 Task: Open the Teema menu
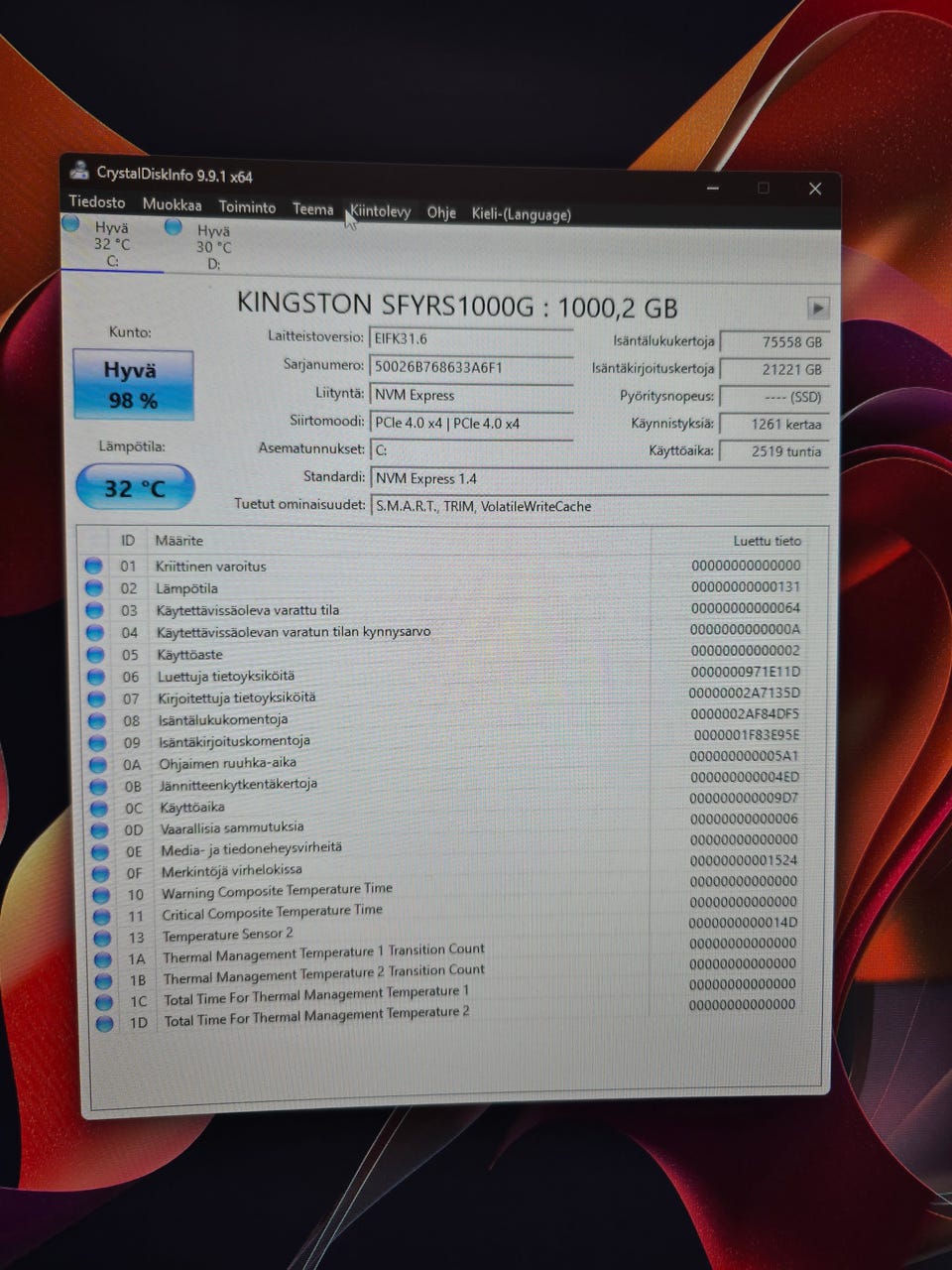[312, 208]
